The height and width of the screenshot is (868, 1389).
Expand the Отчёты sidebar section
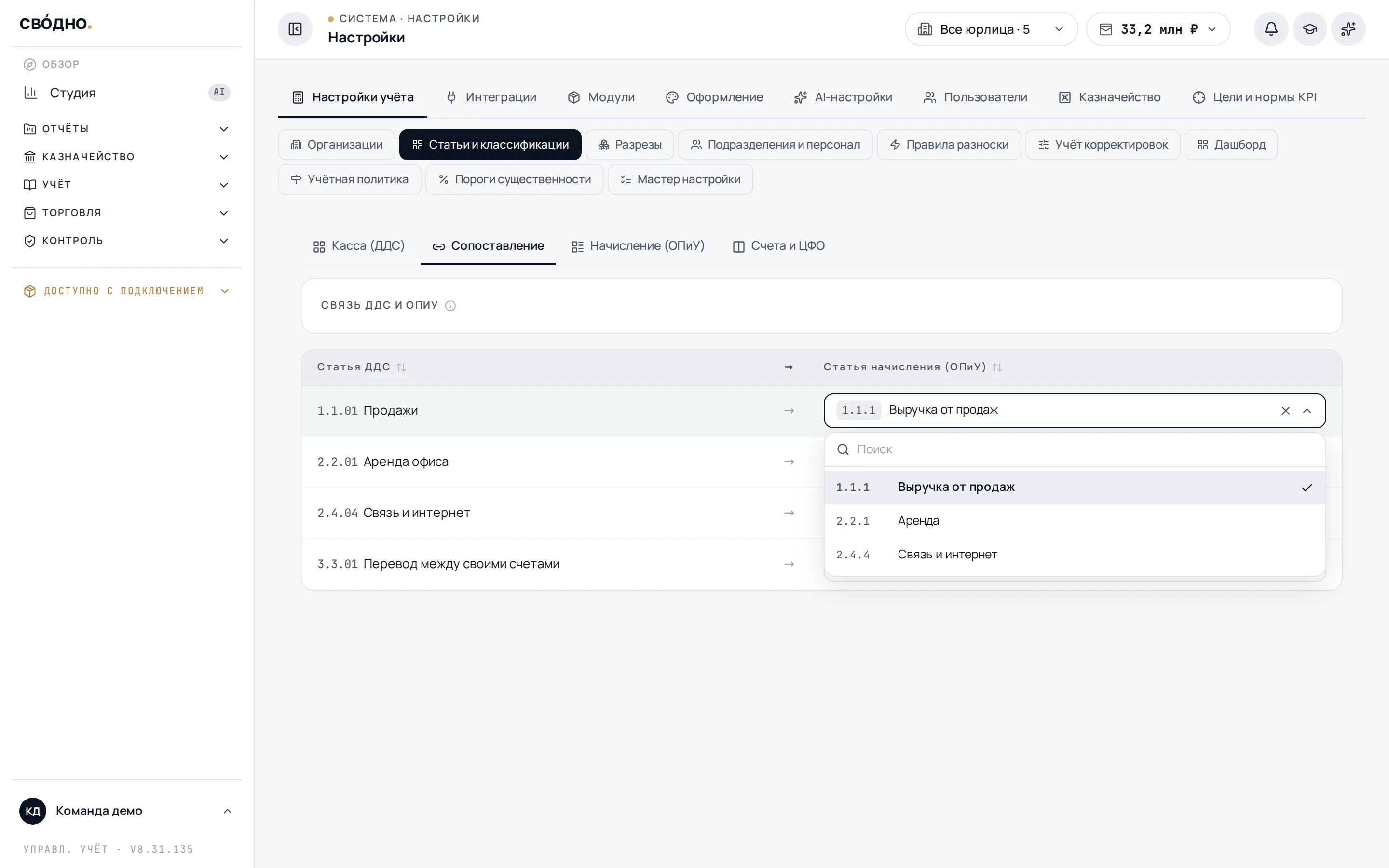[x=126, y=129]
